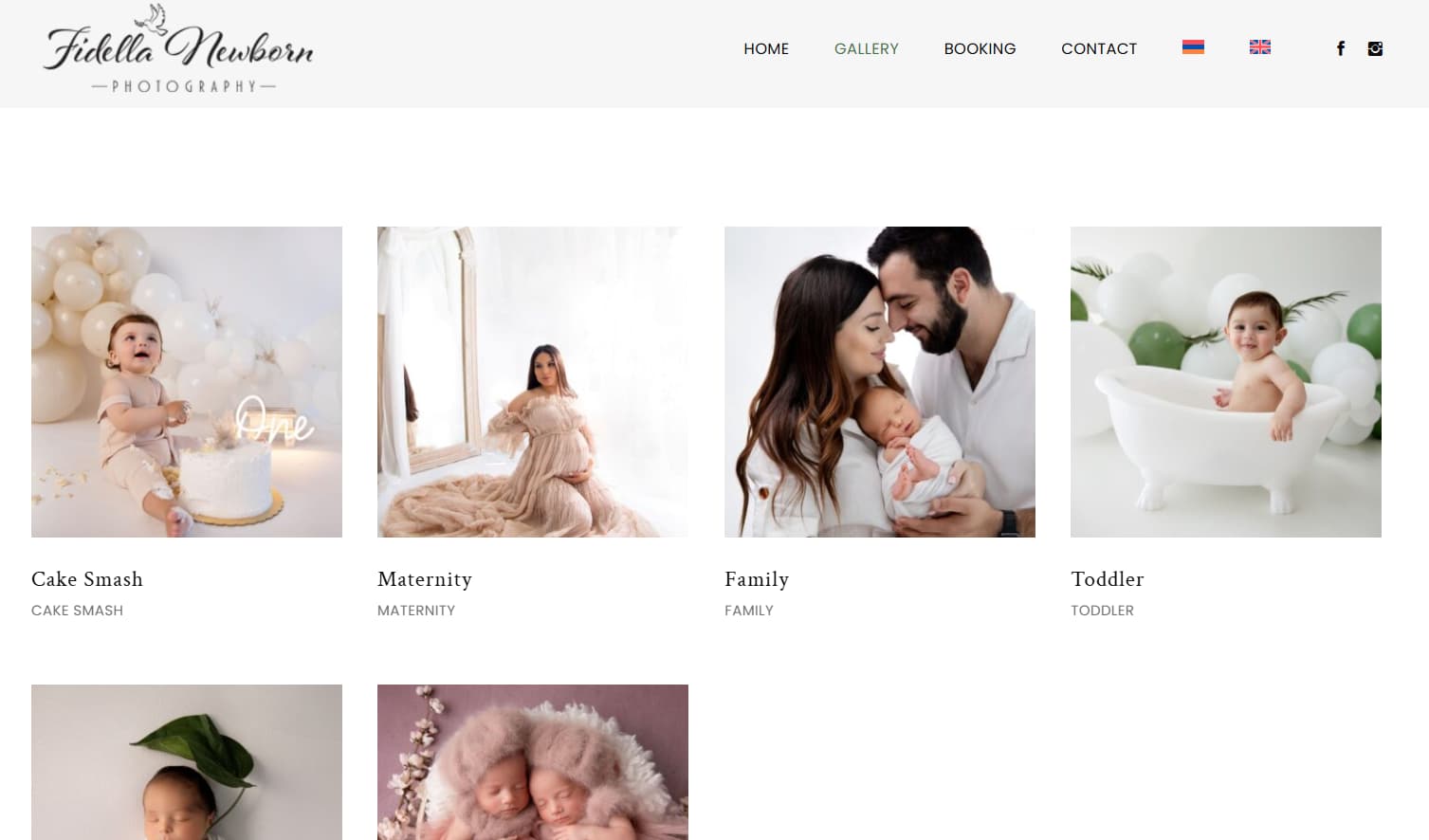
Task: Click the Facebook icon in header
Action: coord(1340,48)
